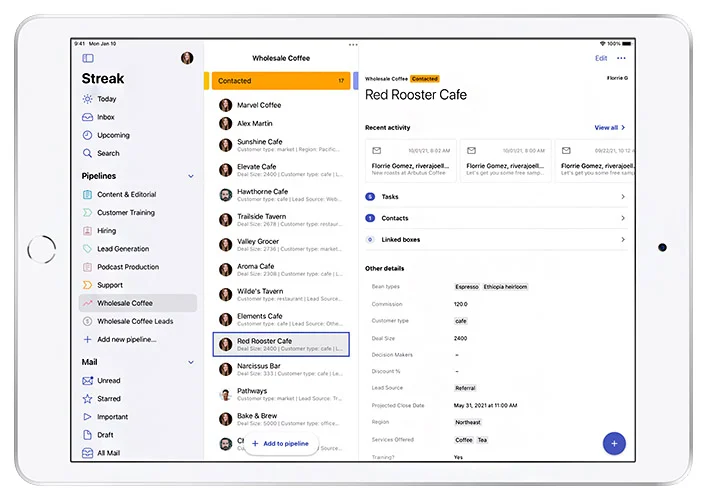
Task: Open Aroma Cafe box
Action: click(281, 269)
